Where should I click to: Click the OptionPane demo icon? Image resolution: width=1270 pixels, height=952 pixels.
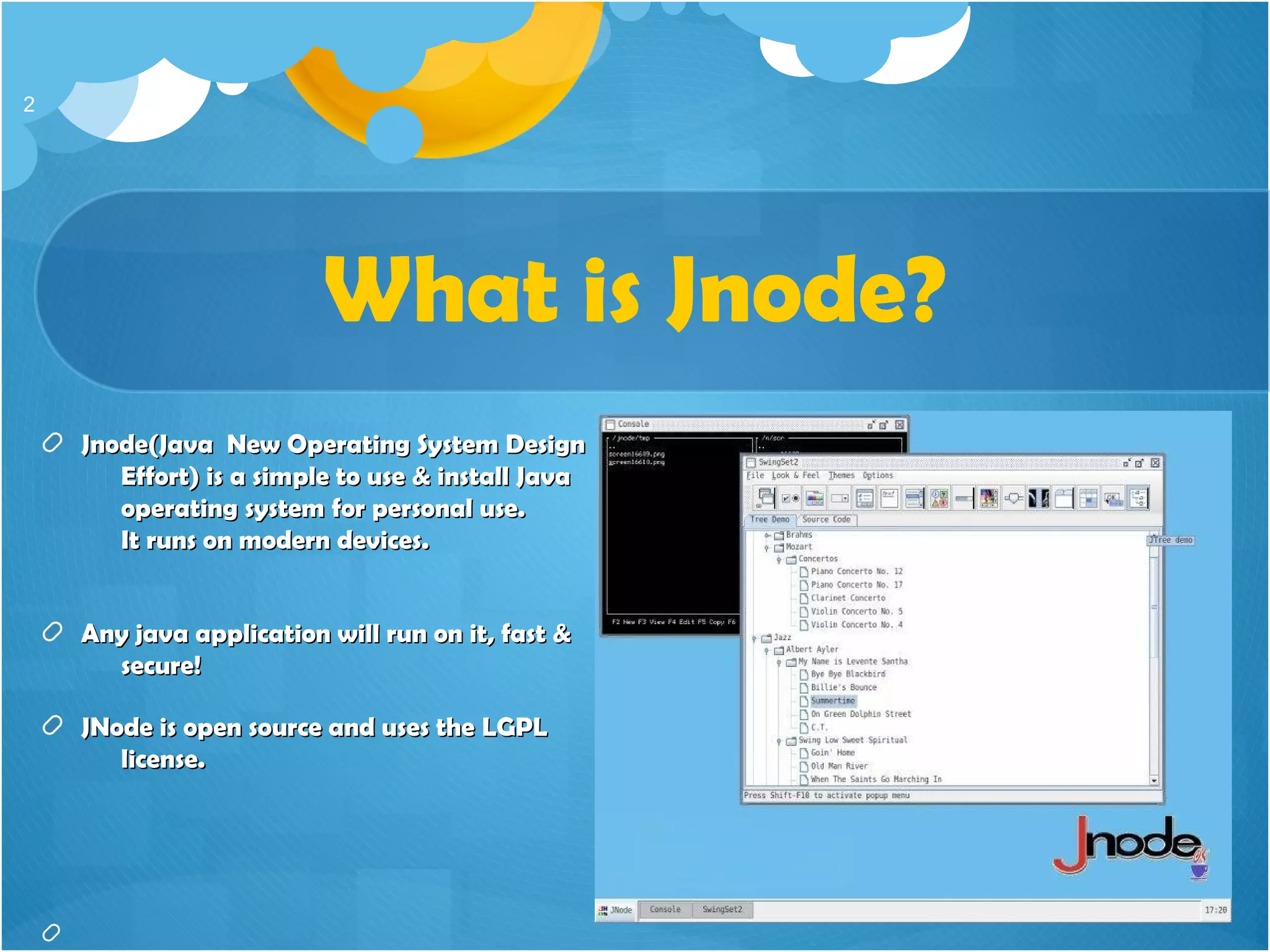pyautogui.click(x=939, y=498)
